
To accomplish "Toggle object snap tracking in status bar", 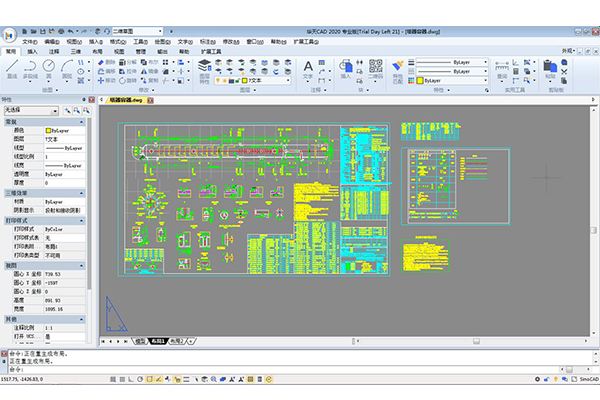I will (x=158, y=379).
